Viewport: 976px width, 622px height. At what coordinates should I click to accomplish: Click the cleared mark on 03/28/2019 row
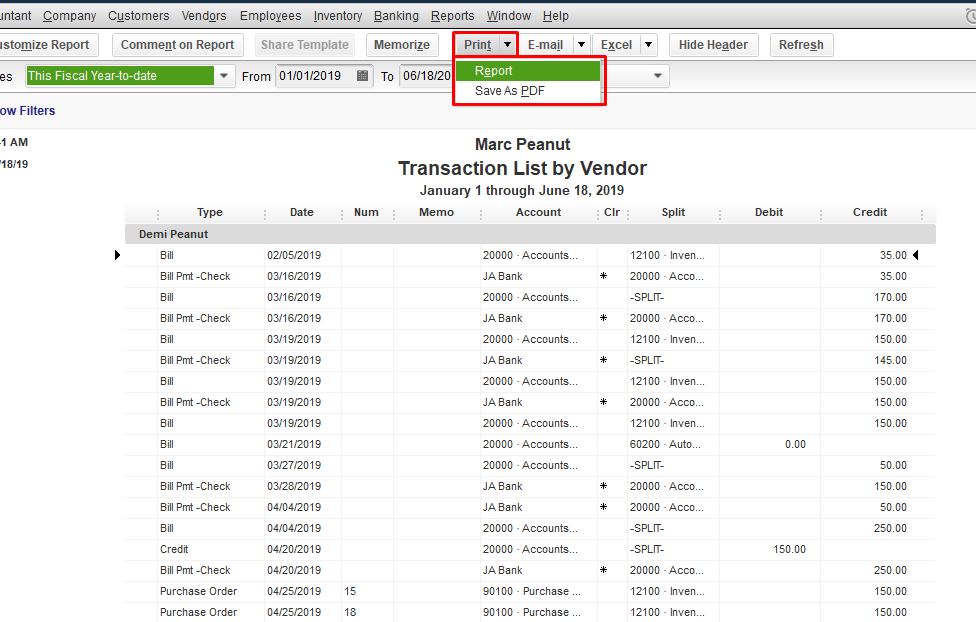tap(603, 486)
